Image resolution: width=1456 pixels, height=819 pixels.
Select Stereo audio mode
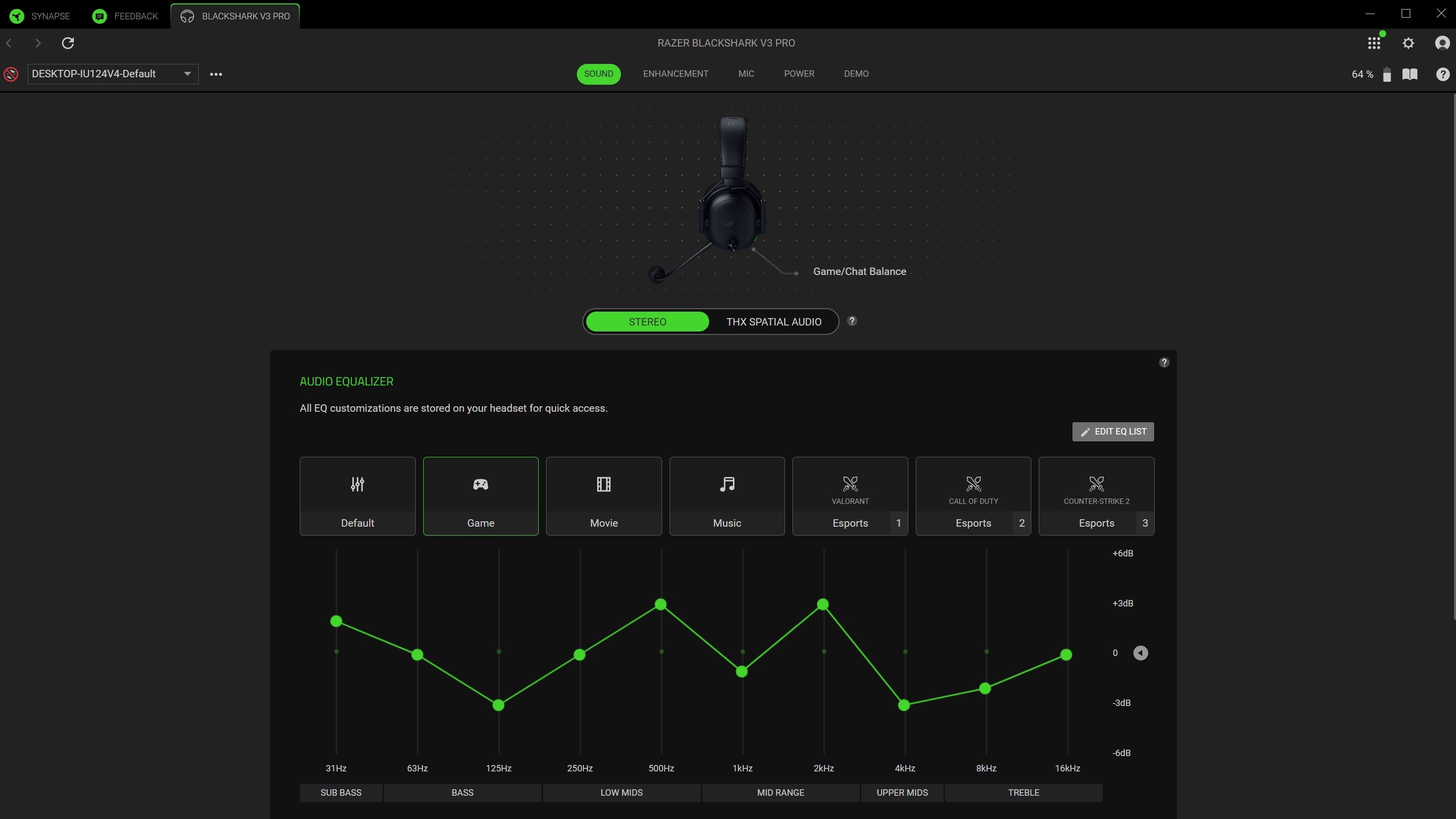click(647, 322)
